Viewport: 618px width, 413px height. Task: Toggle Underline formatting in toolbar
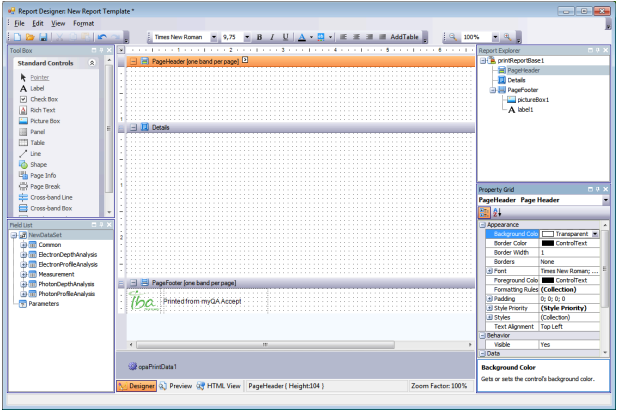pyautogui.click(x=285, y=37)
